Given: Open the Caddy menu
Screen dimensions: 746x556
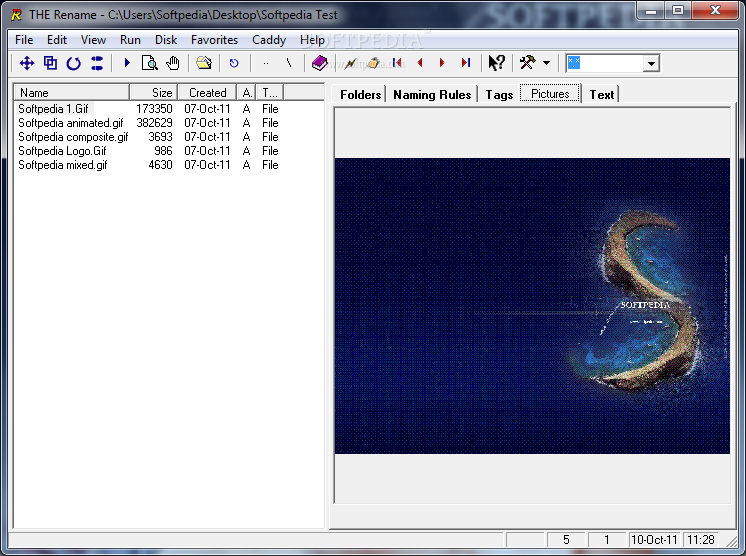Looking at the screenshot, I should [269, 40].
